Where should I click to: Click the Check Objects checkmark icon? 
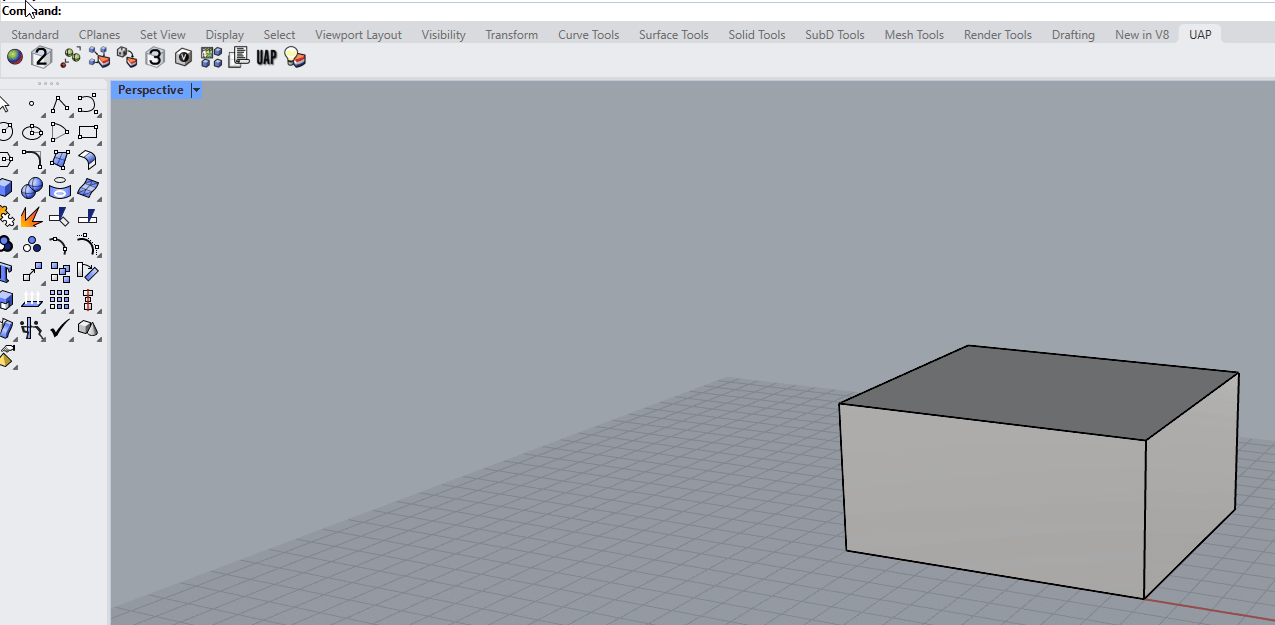pos(60,327)
